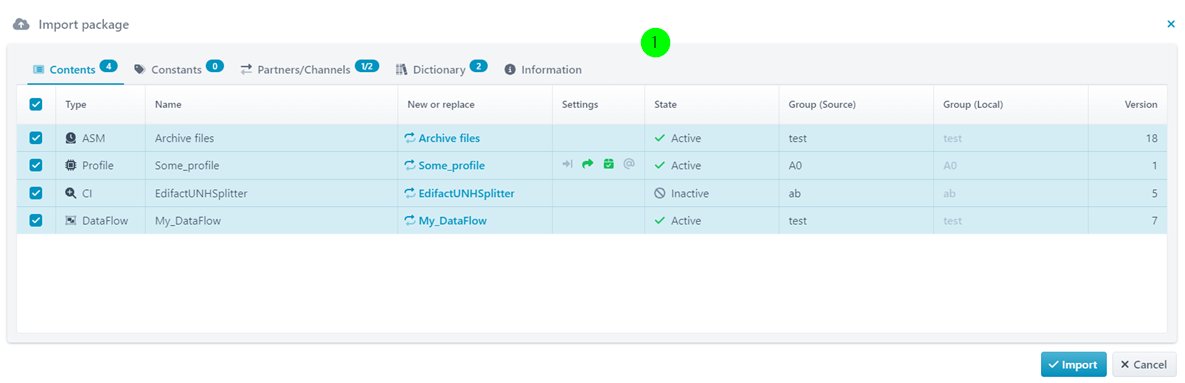
Task: Click the DataFlow type icon
Action: pyautogui.click(x=71, y=221)
